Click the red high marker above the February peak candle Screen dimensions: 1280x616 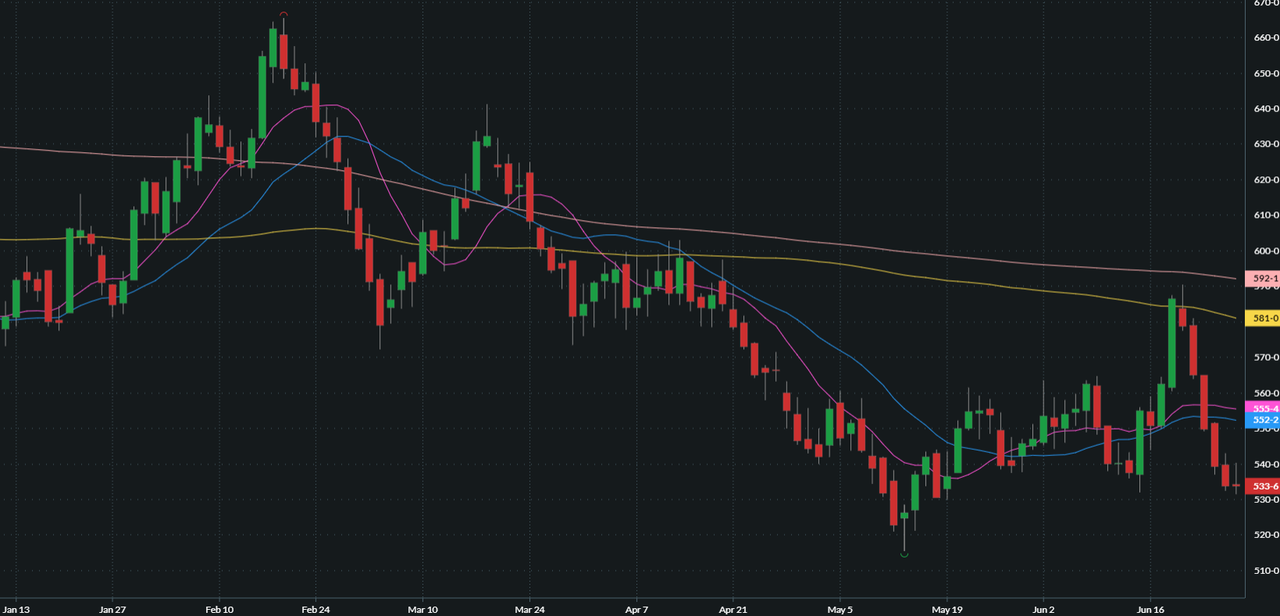[284, 14]
